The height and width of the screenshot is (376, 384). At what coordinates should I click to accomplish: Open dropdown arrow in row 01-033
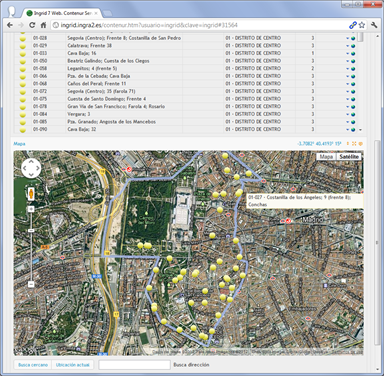[347, 54]
